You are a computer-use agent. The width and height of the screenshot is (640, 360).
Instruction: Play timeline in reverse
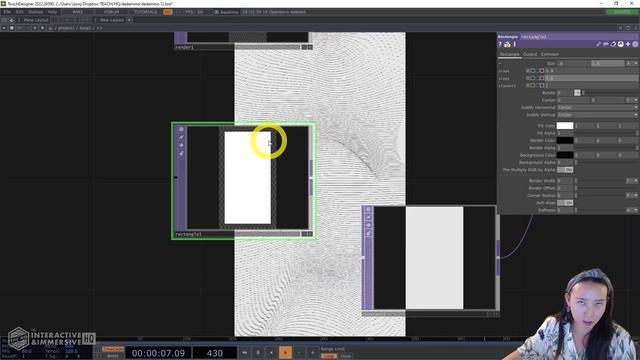[271, 353]
